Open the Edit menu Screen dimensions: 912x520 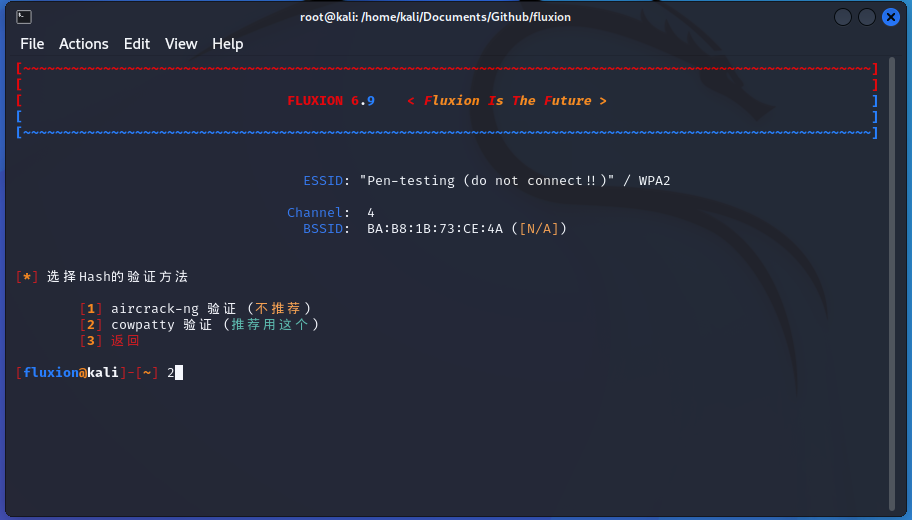pyautogui.click(x=137, y=44)
